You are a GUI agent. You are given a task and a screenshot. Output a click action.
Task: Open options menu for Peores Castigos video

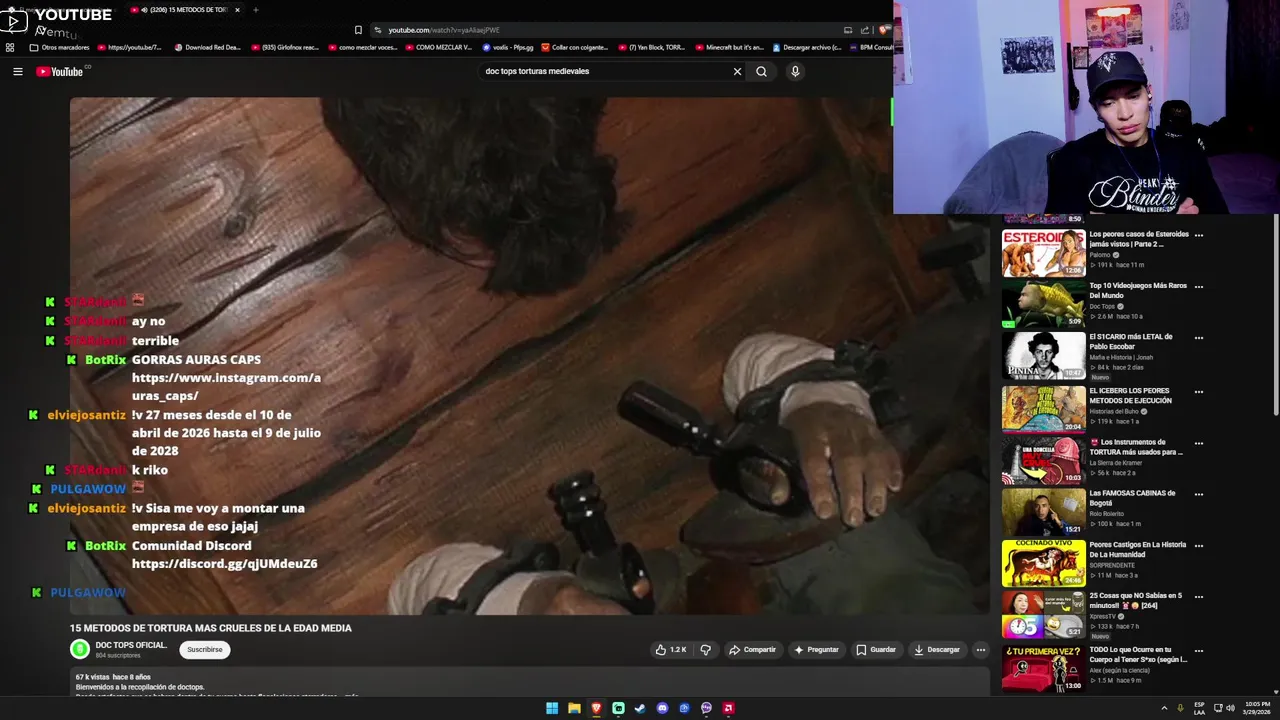1198,546
